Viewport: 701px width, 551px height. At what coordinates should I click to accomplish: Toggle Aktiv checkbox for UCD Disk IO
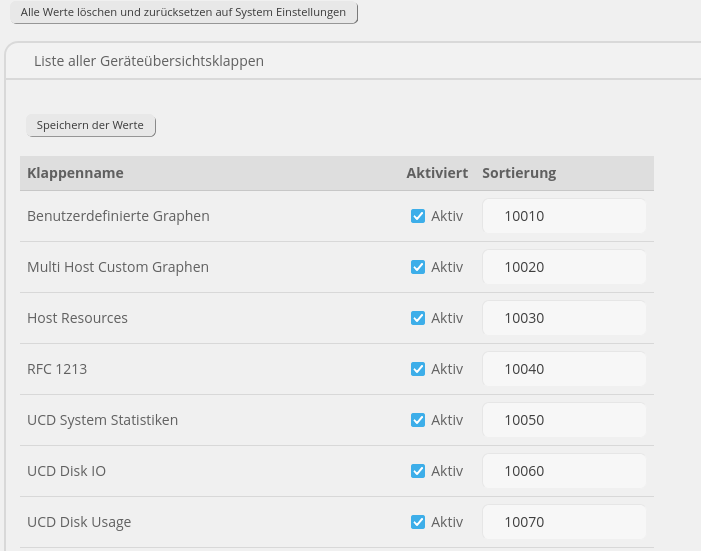pos(418,471)
